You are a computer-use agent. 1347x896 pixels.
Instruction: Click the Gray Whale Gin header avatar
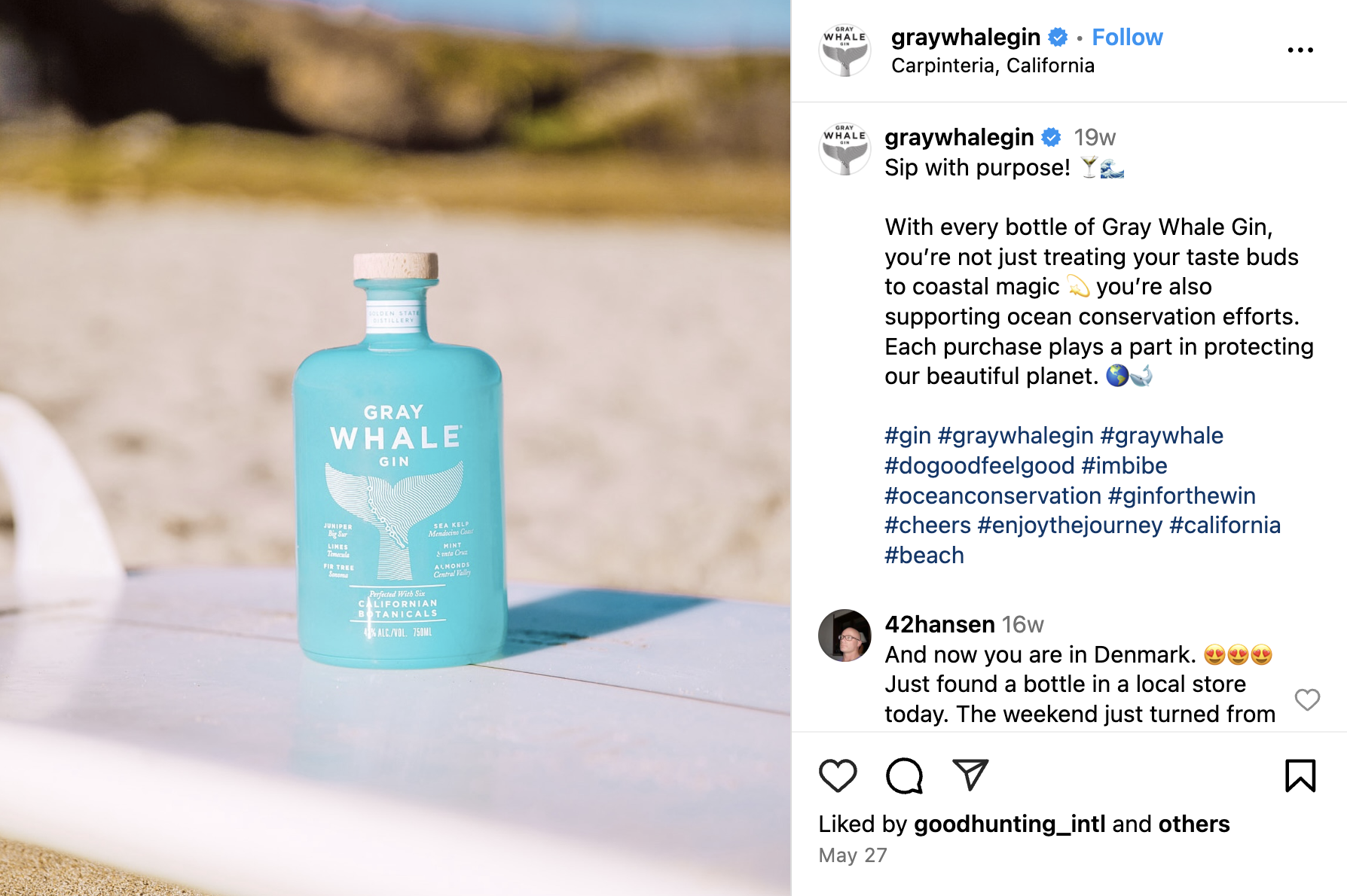click(845, 50)
